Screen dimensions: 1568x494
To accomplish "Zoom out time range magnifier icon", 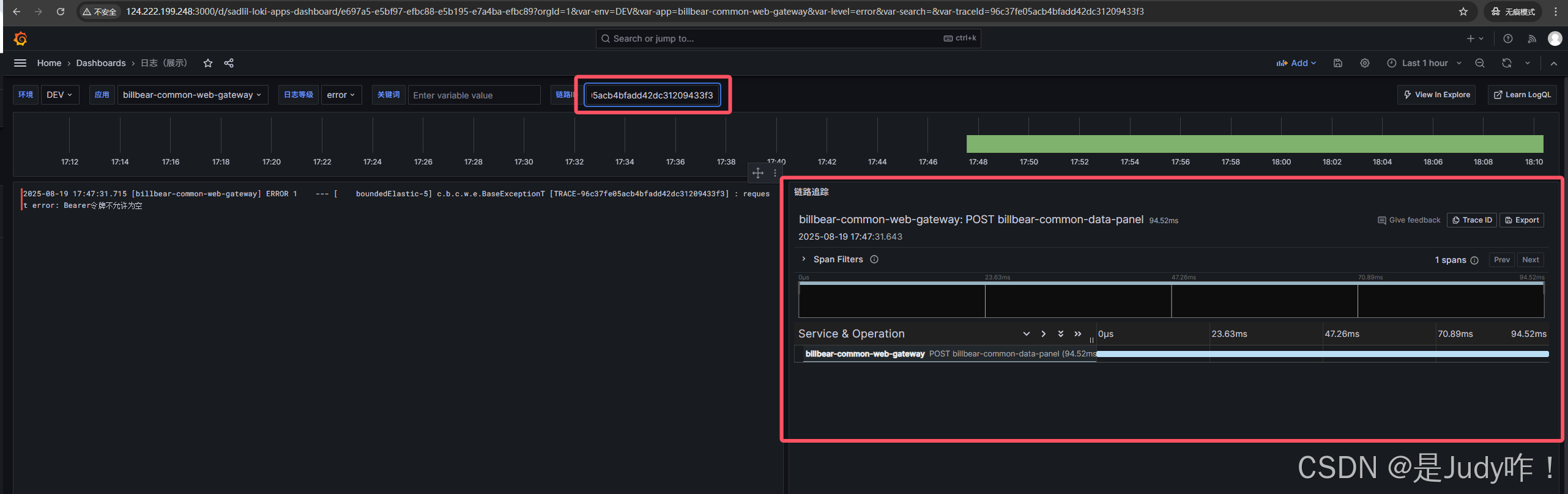I will [1480, 63].
